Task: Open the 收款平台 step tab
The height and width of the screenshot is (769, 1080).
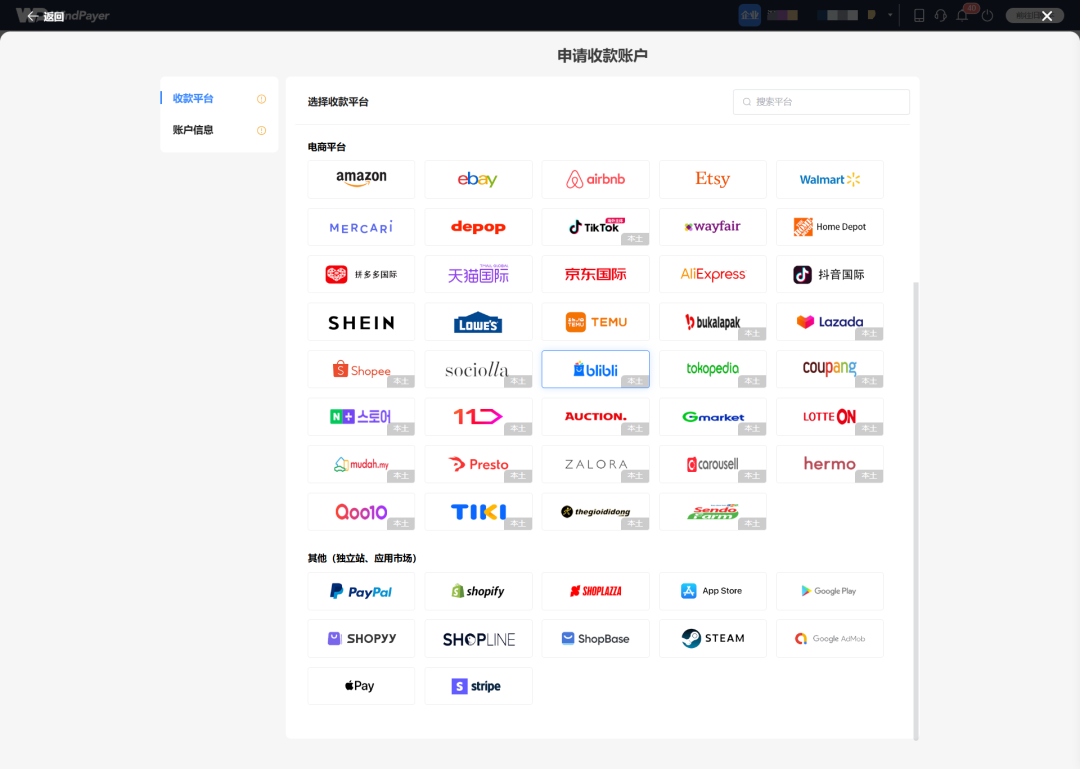Action: (x=219, y=99)
